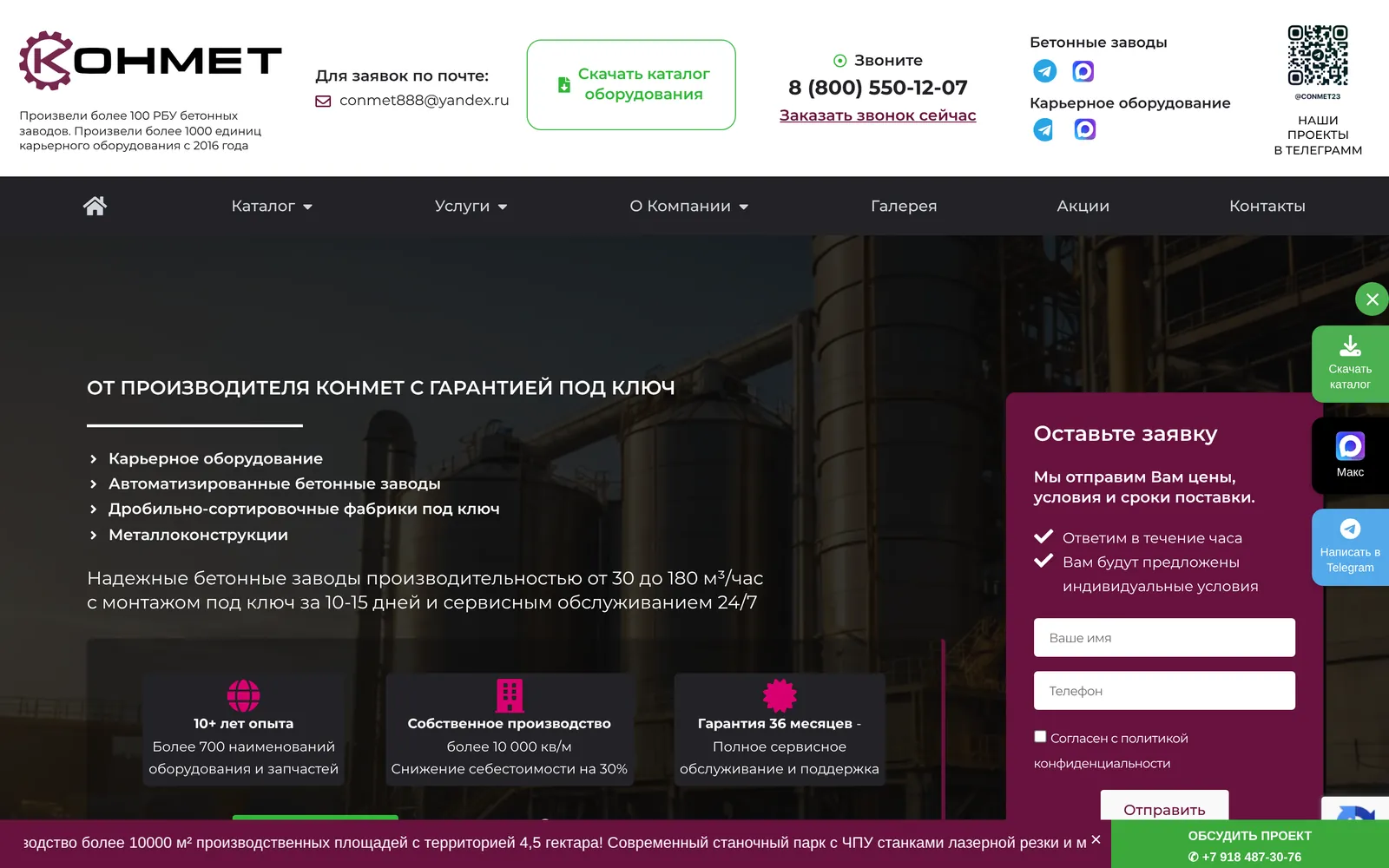Tick the privacy policy consent checkbox

[1040, 737]
